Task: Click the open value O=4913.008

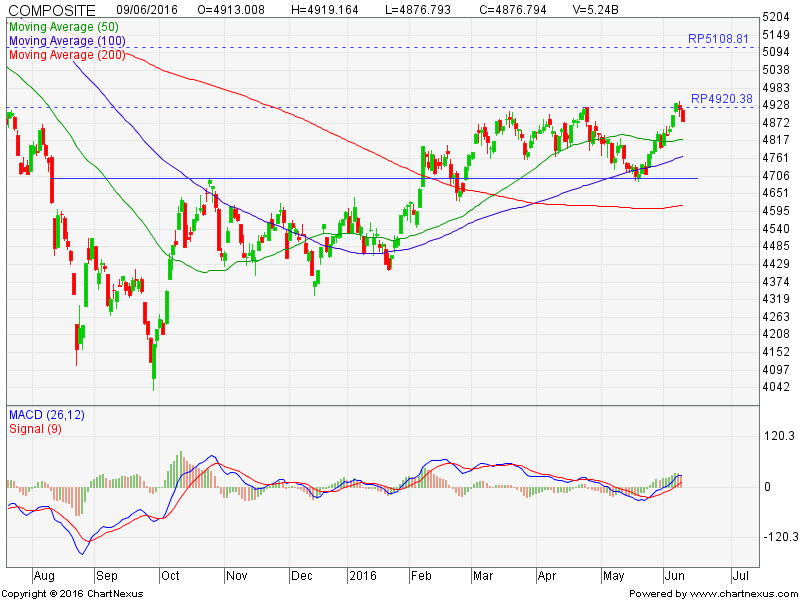Action: click(x=231, y=10)
